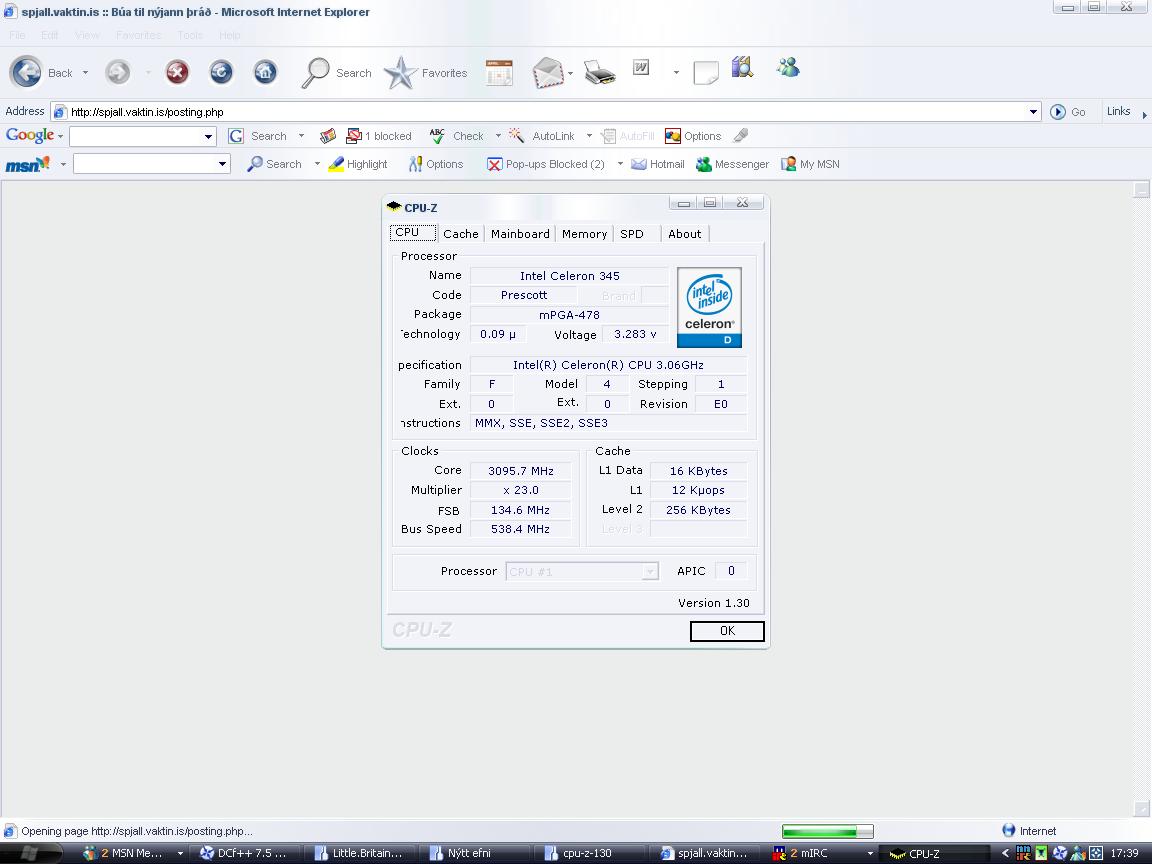1152x864 pixels.
Task: Toggle Google popup blocker '1 blocked'
Action: [379, 136]
